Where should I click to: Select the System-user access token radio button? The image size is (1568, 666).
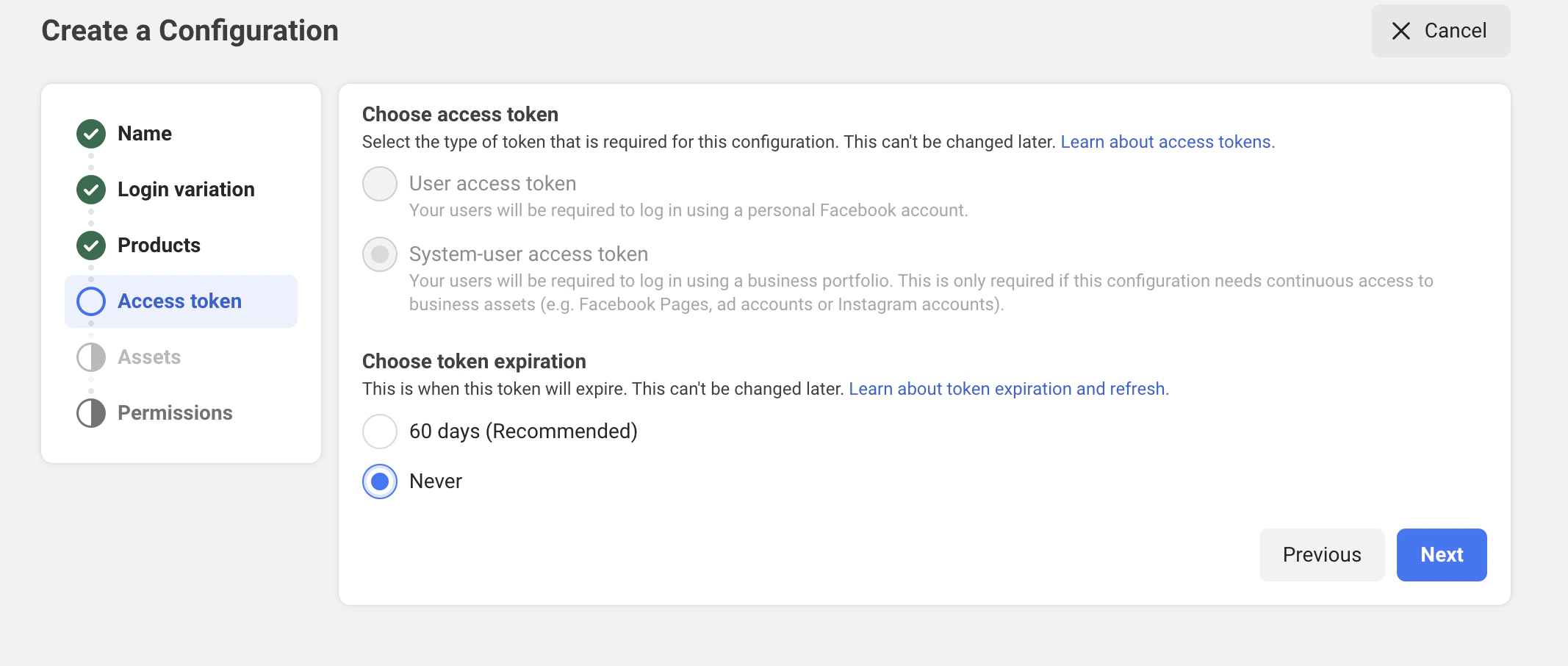tap(380, 254)
